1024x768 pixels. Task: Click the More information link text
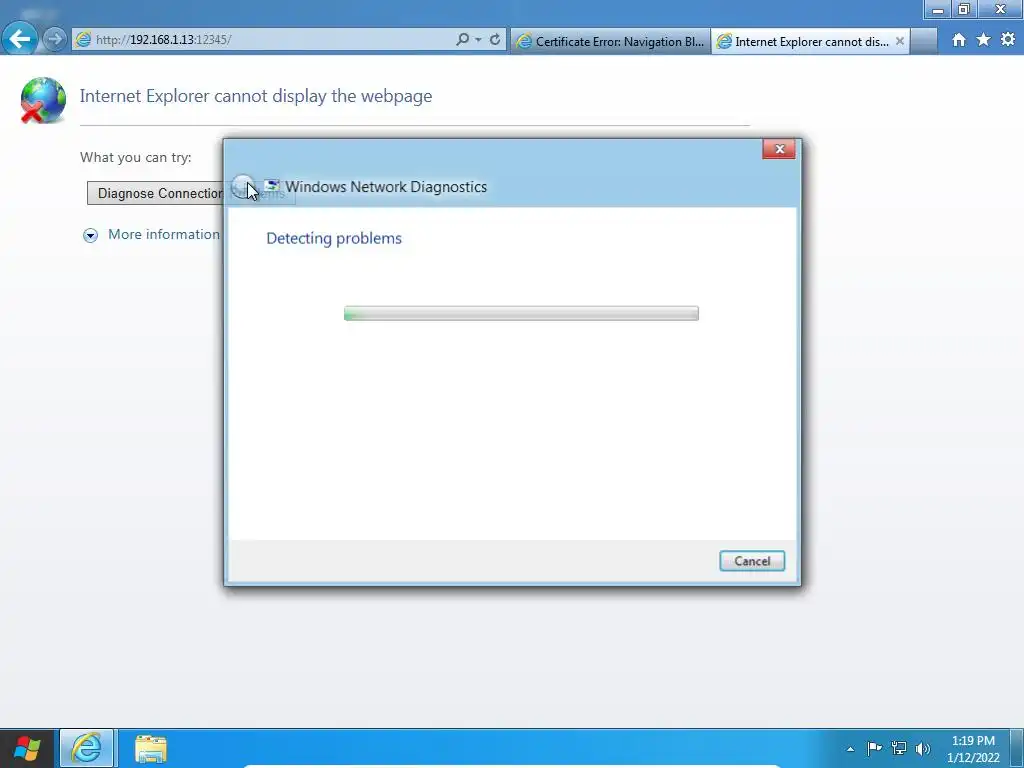(x=164, y=234)
